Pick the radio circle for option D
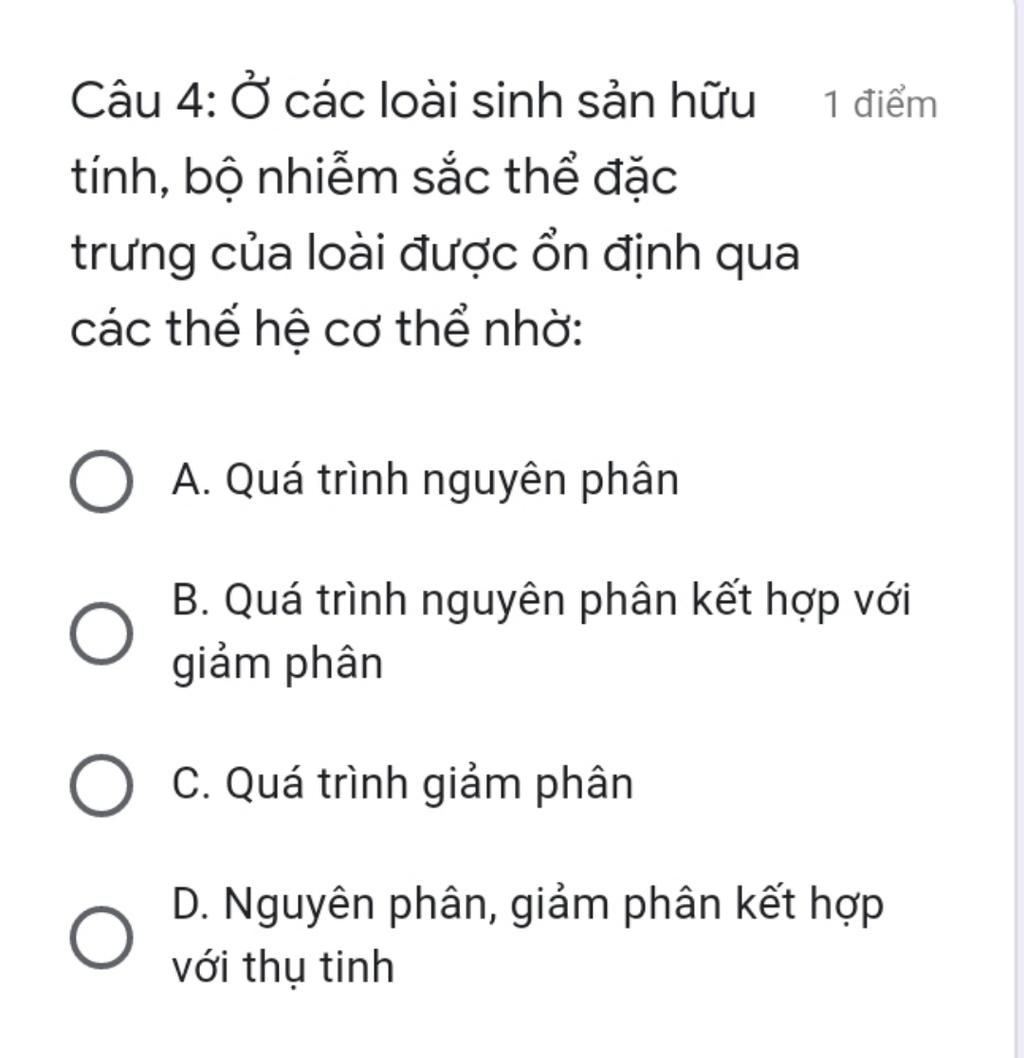The image size is (1024, 1058). coord(101,938)
